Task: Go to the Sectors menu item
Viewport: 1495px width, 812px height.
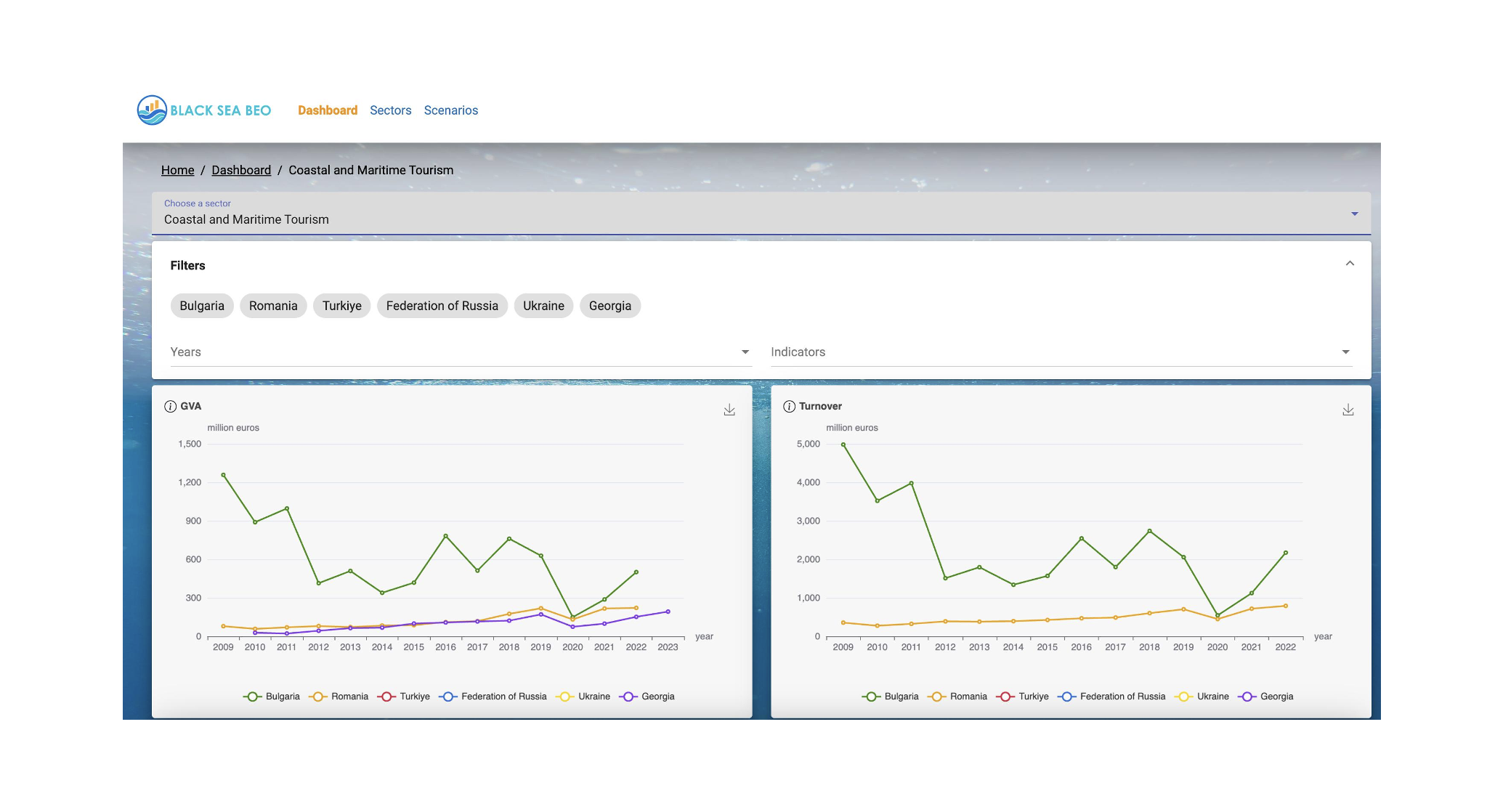Action: click(x=391, y=110)
